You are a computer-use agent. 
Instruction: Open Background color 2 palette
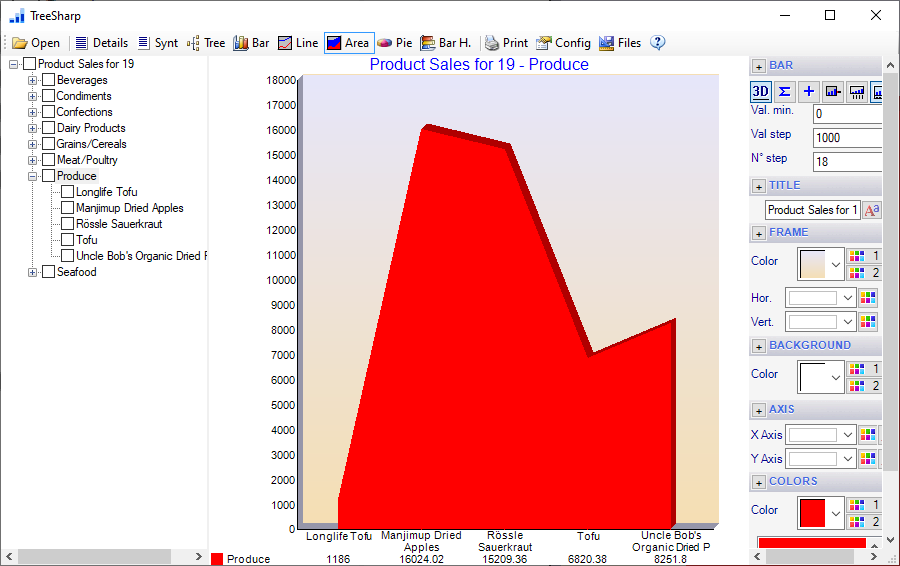[864, 386]
